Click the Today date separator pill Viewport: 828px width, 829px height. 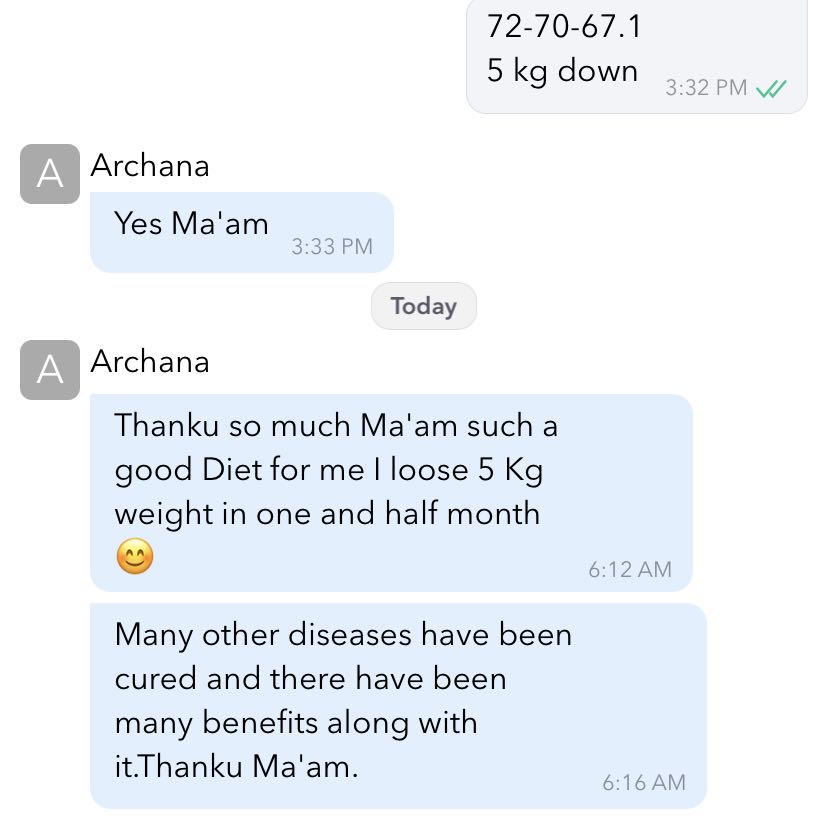click(424, 306)
